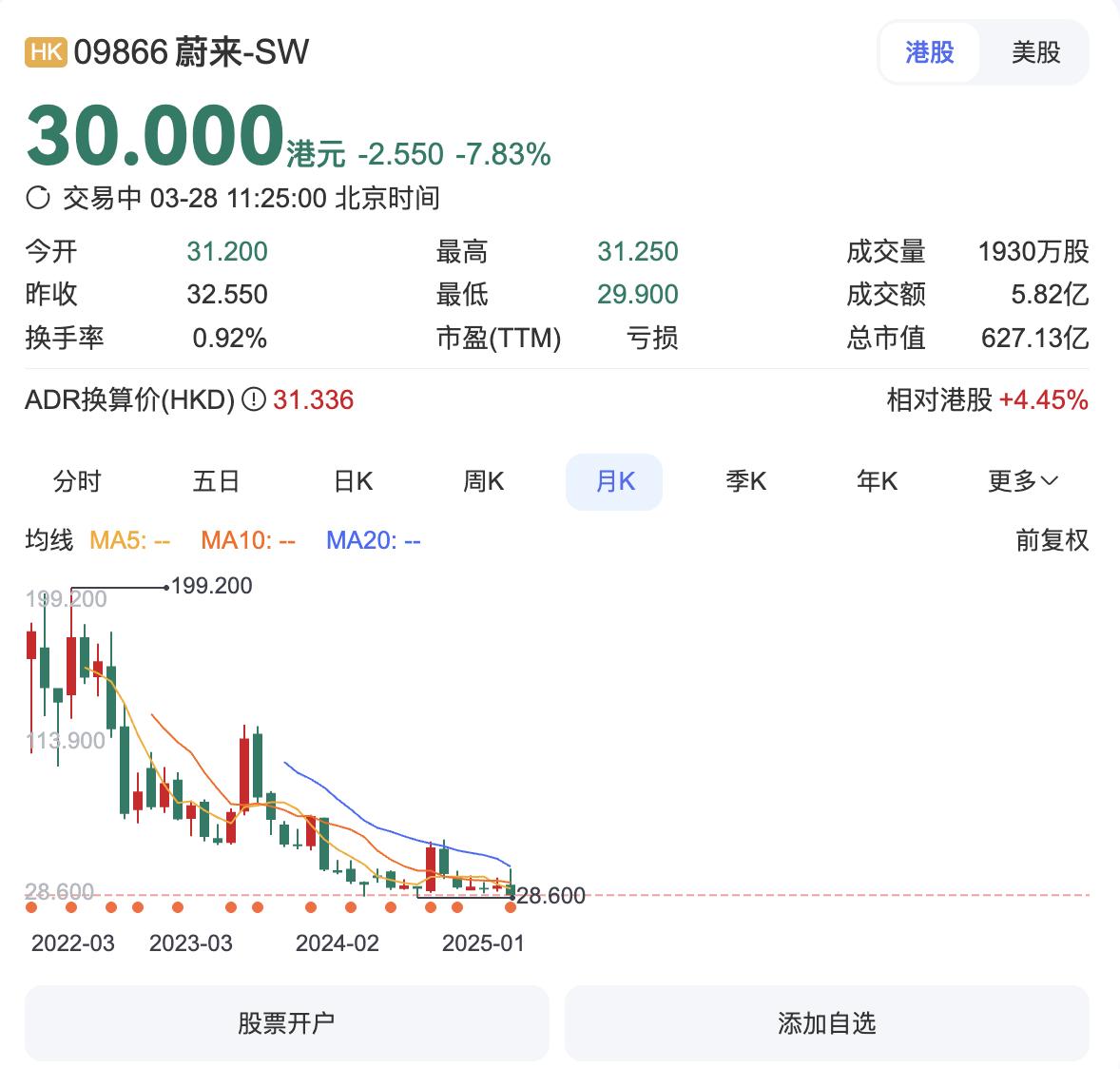Click the 28.600 low price callout

(x=550, y=896)
